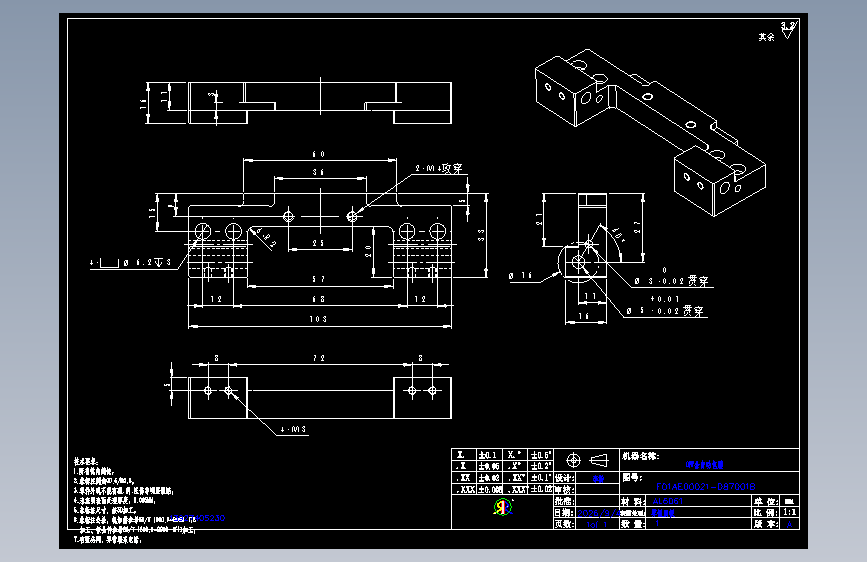Click the Ø16 diameter callout

pos(520,275)
